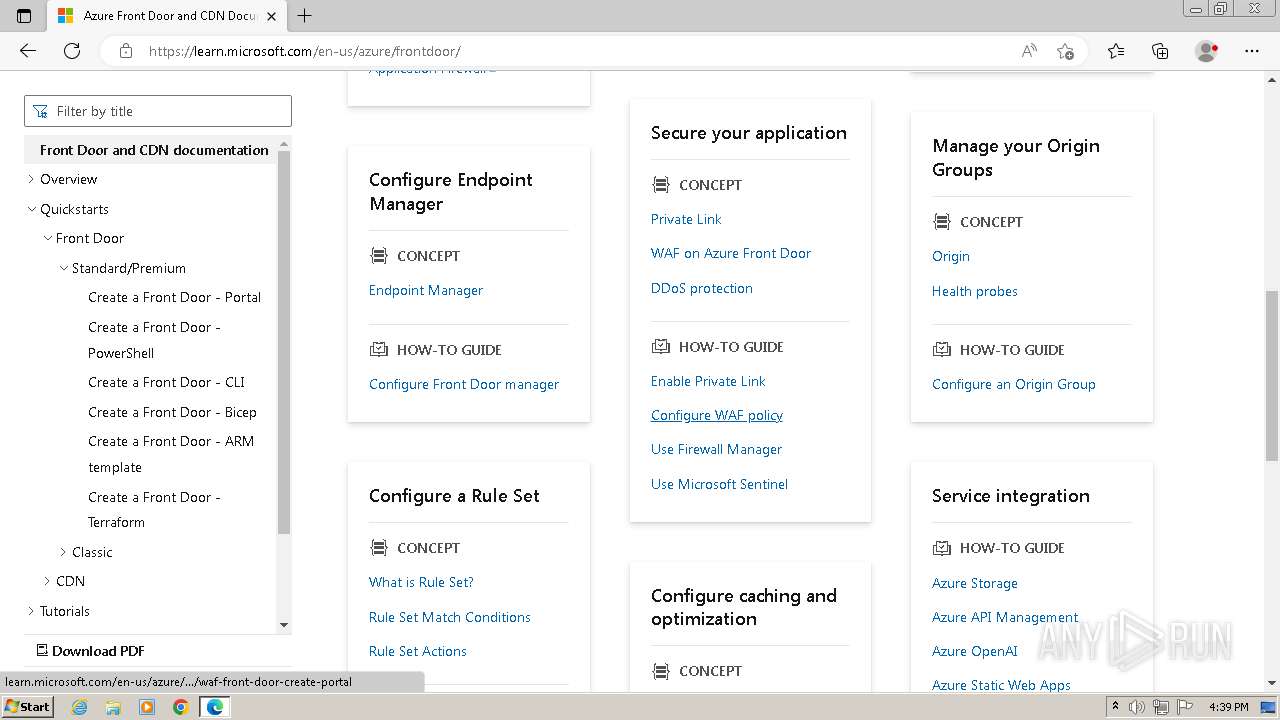Open the Azure API Management link

click(x=1005, y=617)
